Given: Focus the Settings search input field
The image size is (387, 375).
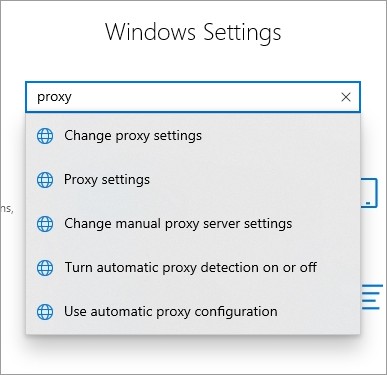Looking at the screenshot, I should pos(193,97).
